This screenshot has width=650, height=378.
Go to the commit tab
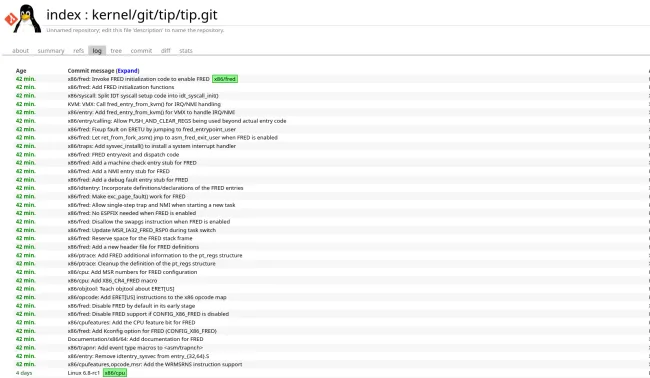(x=141, y=51)
